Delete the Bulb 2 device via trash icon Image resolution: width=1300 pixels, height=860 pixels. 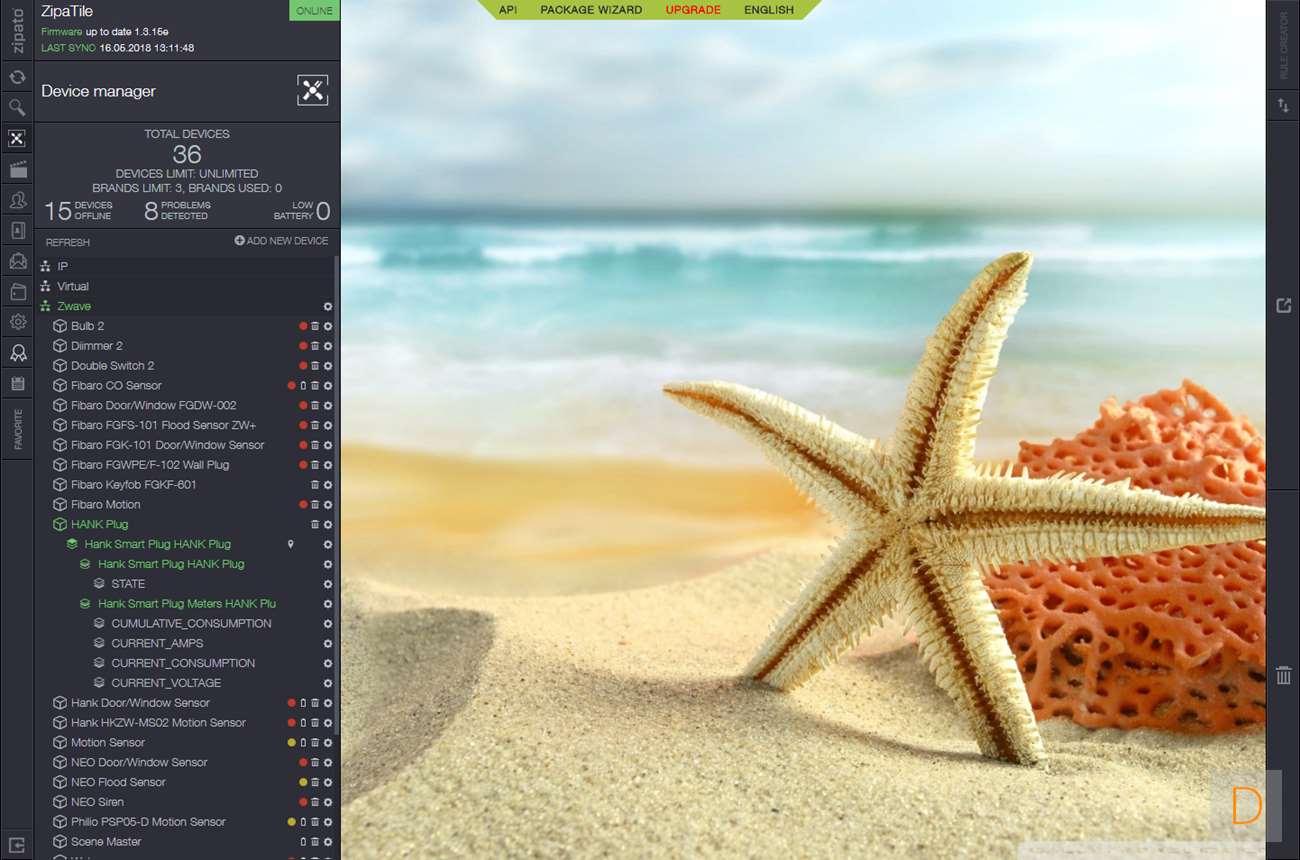click(315, 326)
